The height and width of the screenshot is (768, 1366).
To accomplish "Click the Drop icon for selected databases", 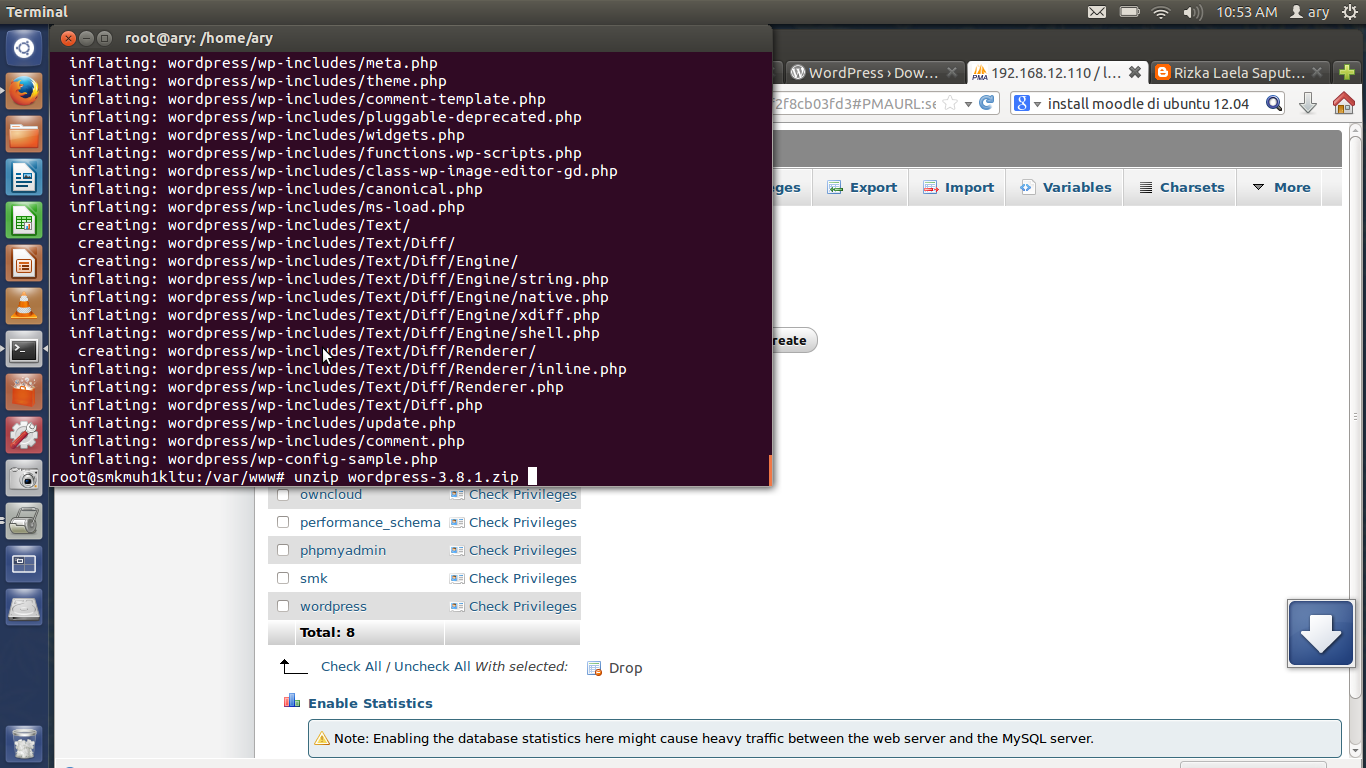I will click(594, 668).
